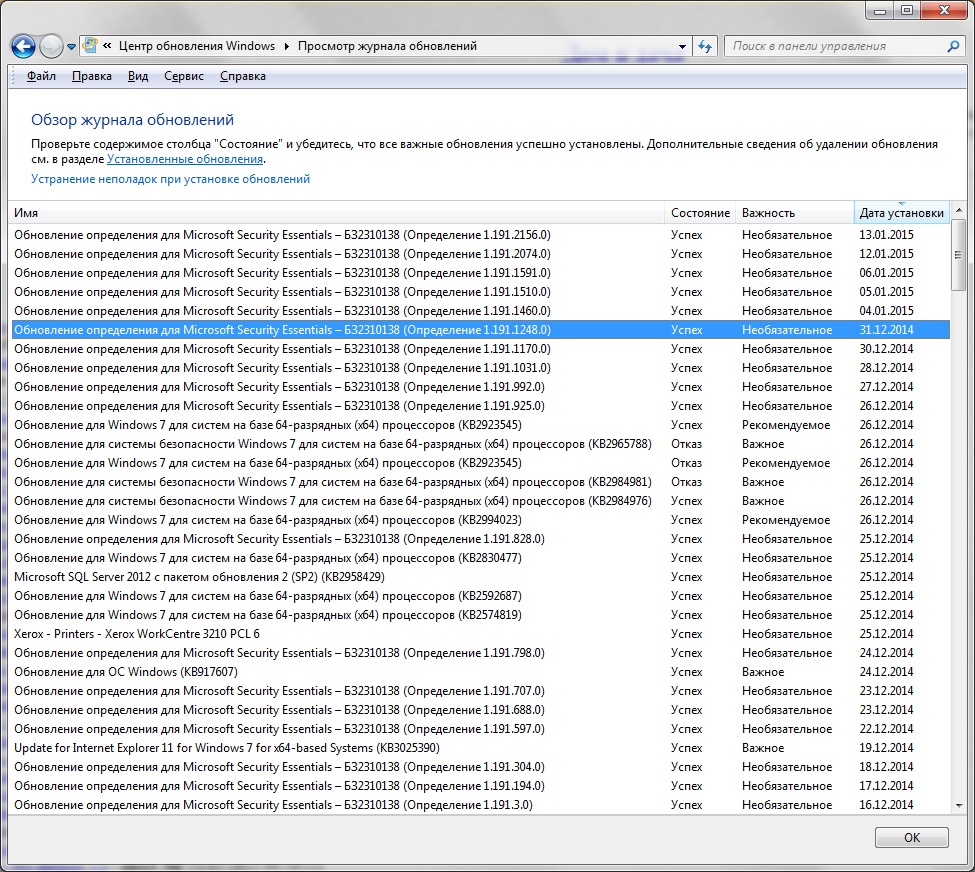Screen dimensions: 975x872
Task: Open the recent pages dropdown arrow
Action: 72,47
